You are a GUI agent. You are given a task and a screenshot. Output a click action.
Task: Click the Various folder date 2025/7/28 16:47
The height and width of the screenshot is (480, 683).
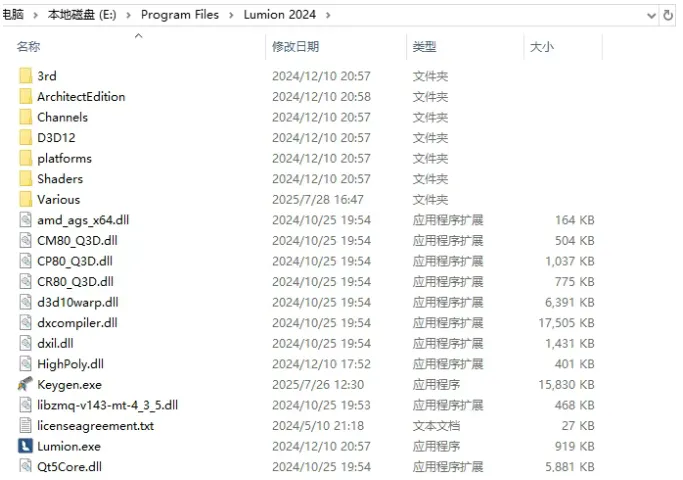click(x=318, y=199)
